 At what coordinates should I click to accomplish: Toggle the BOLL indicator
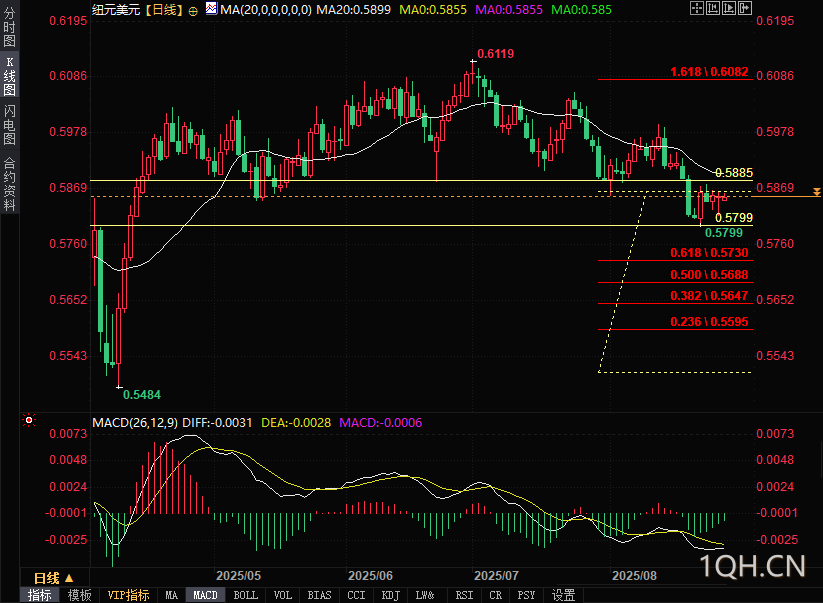[x=245, y=595]
